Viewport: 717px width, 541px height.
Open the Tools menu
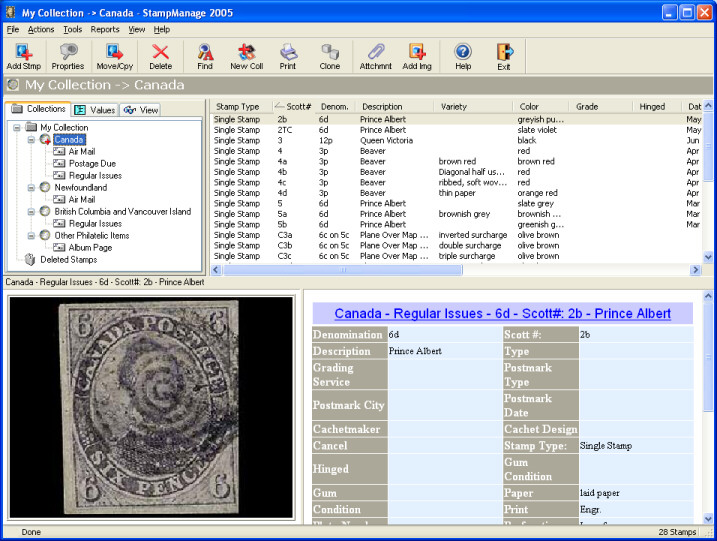pos(73,29)
